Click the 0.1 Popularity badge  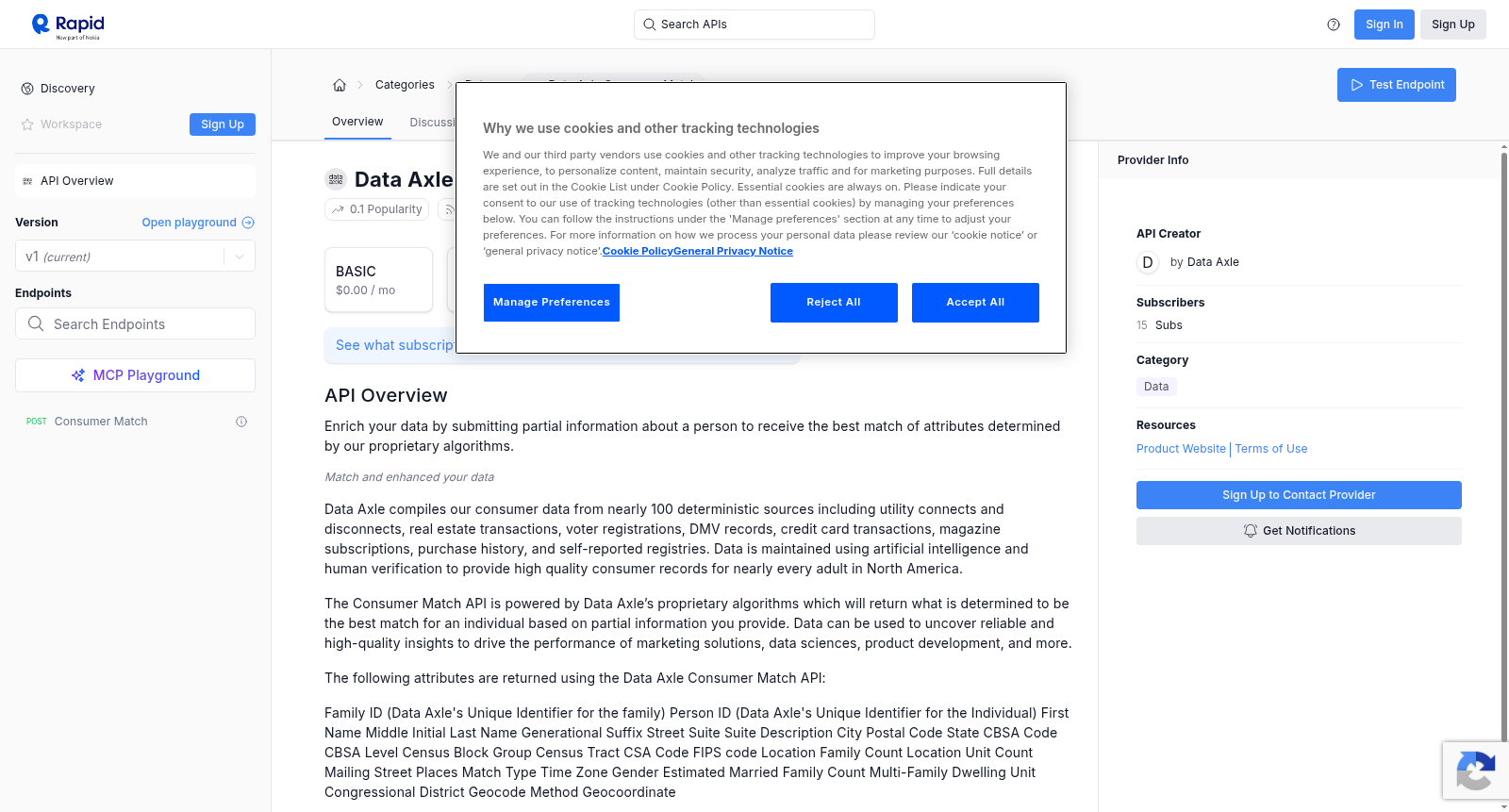point(376,209)
